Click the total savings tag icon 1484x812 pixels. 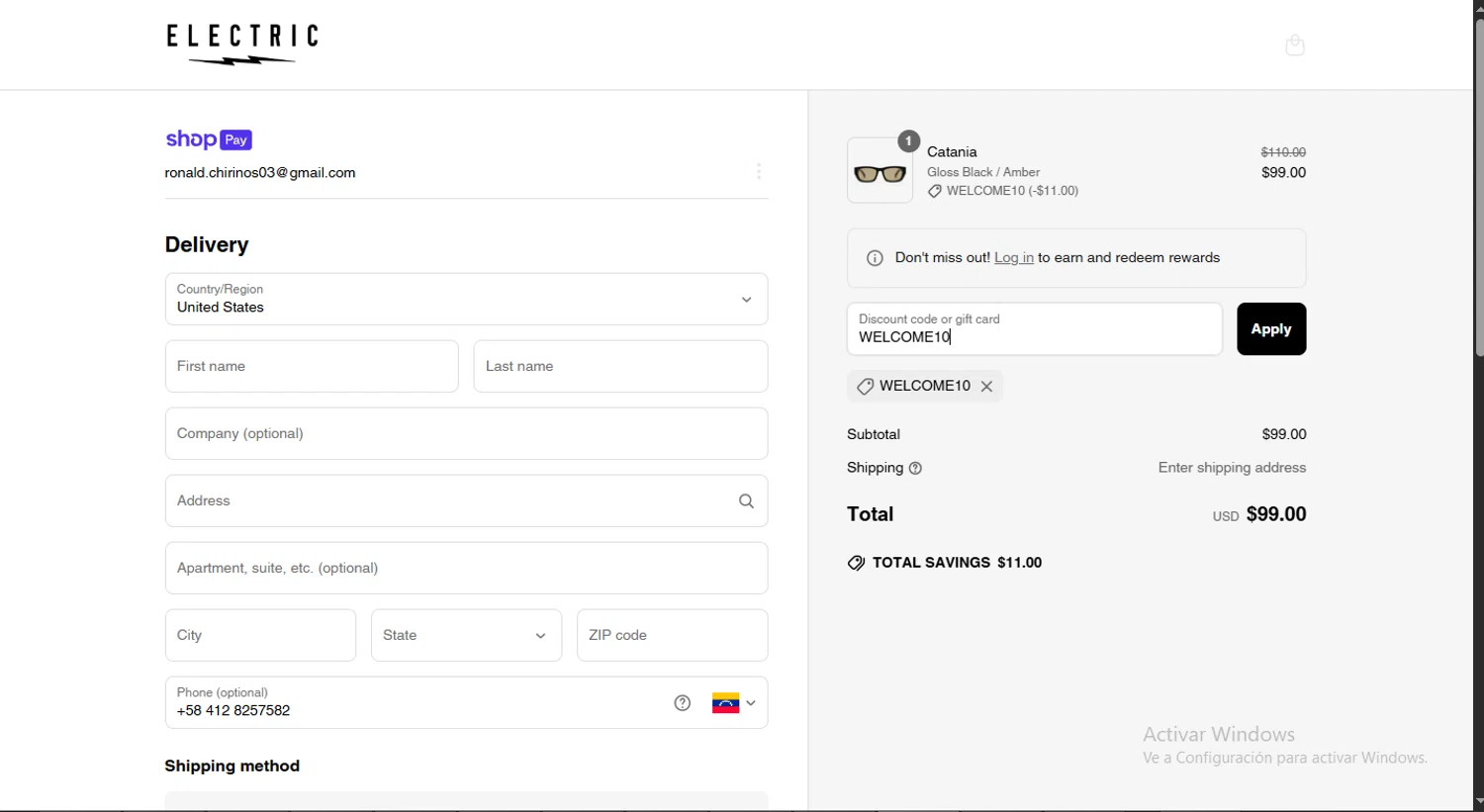click(856, 564)
